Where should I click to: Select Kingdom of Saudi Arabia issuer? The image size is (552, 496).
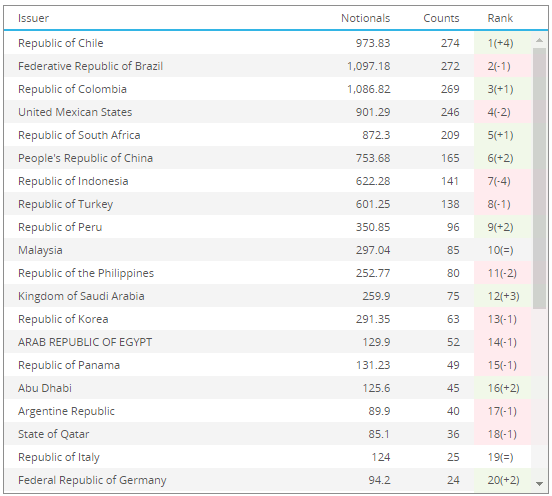point(81,296)
